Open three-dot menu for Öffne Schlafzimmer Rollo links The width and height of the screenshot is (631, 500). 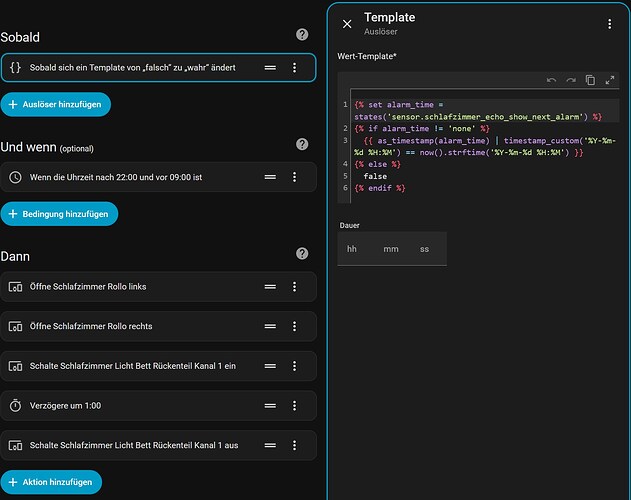(x=295, y=287)
